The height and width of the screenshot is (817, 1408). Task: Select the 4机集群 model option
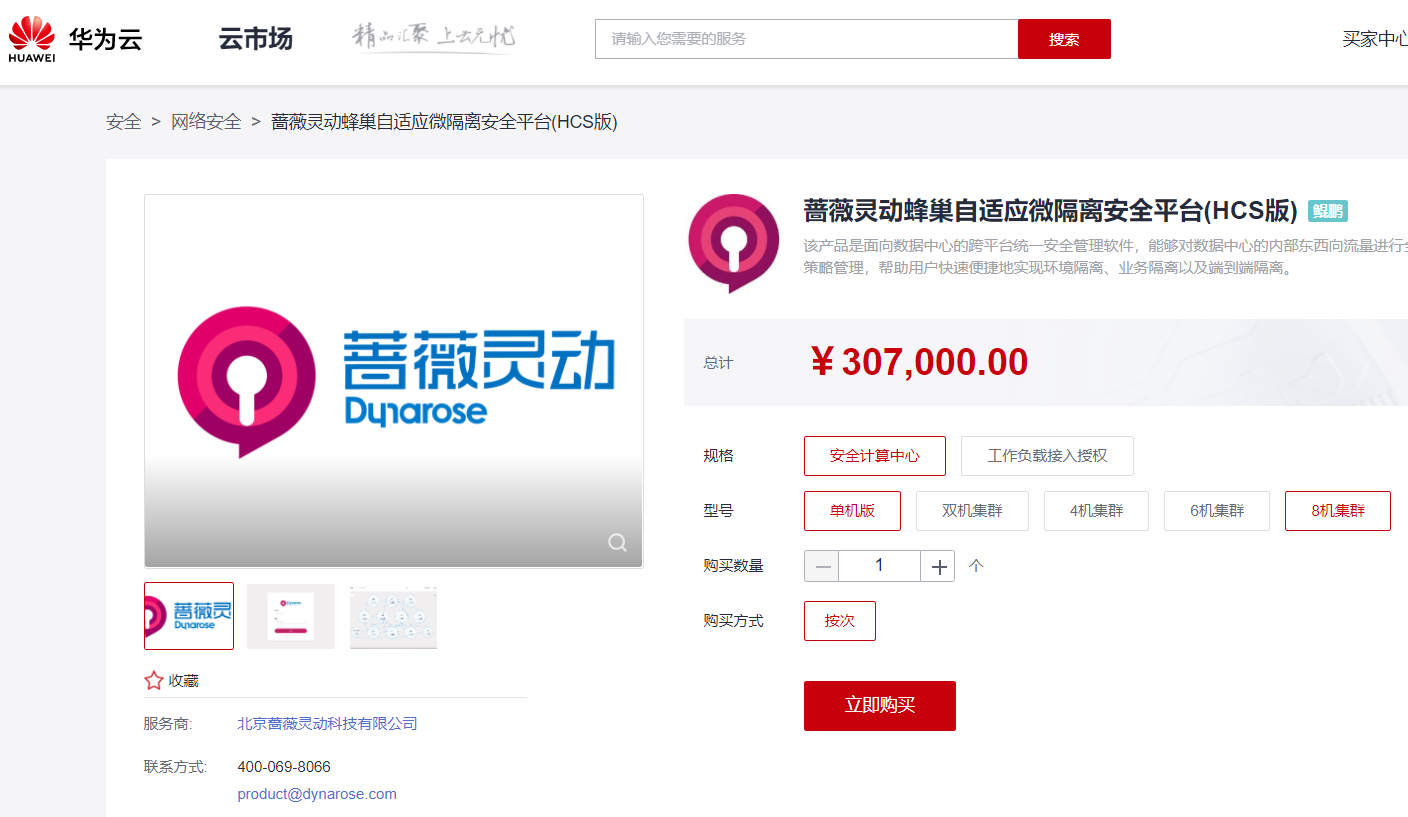(x=1096, y=511)
